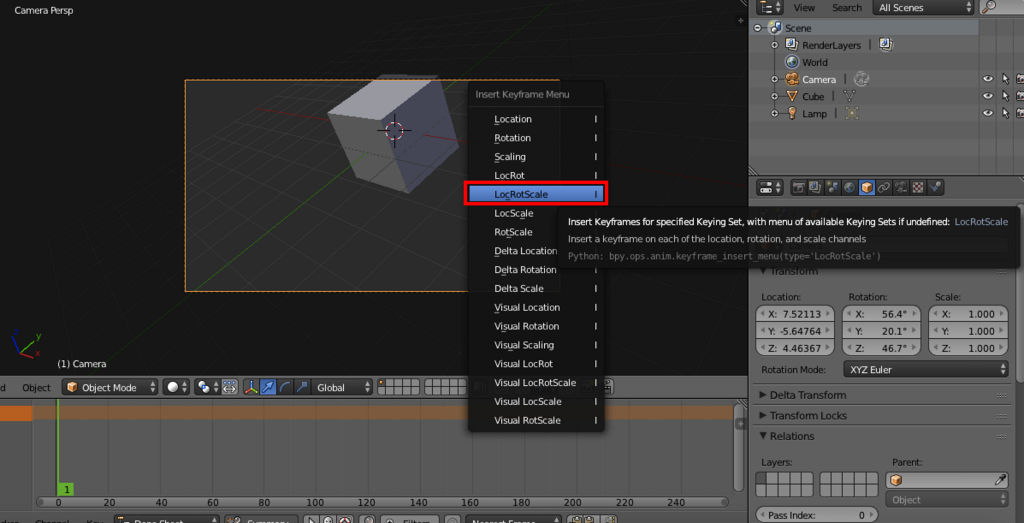Open the viewport shading sphere dropdown
This screenshot has width=1024, height=523.
176,387
